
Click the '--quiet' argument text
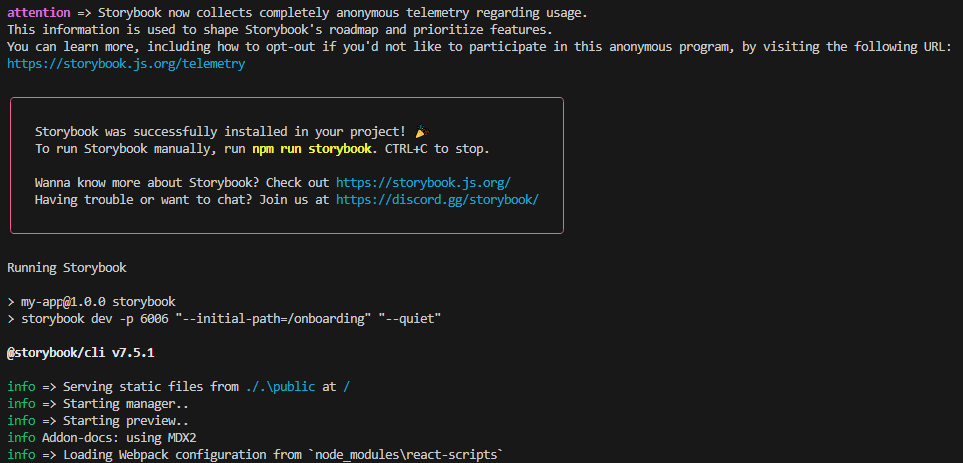tap(410, 319)
